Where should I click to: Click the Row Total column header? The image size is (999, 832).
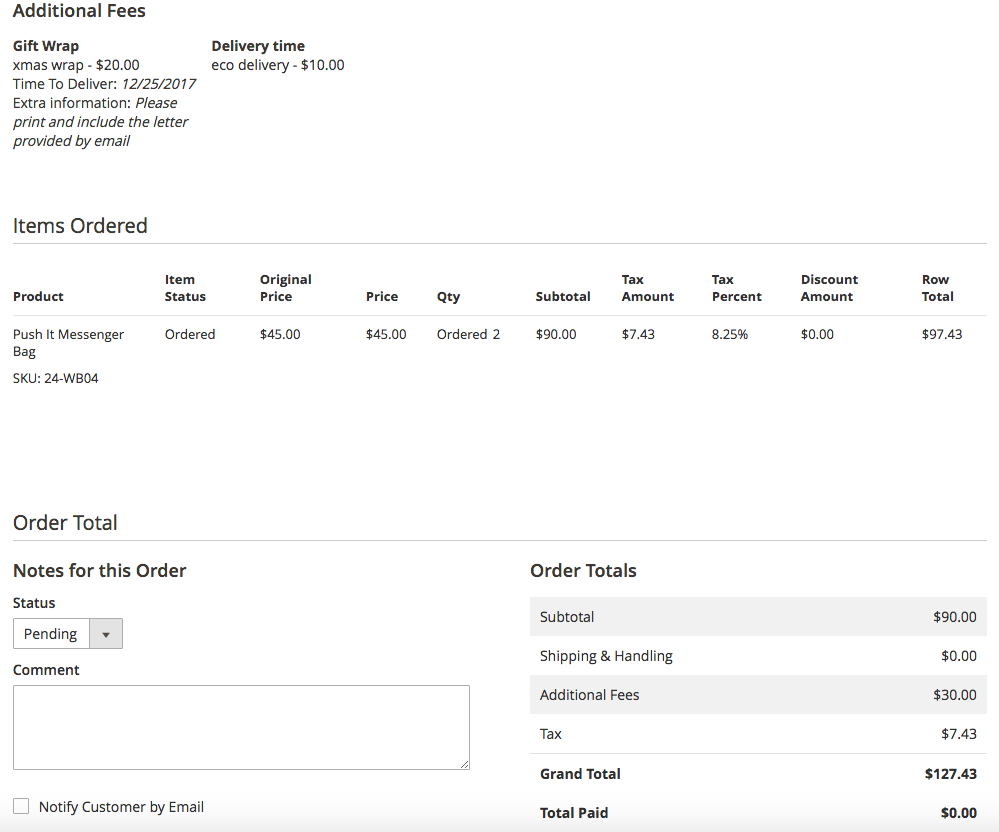[x=938, y=288]
